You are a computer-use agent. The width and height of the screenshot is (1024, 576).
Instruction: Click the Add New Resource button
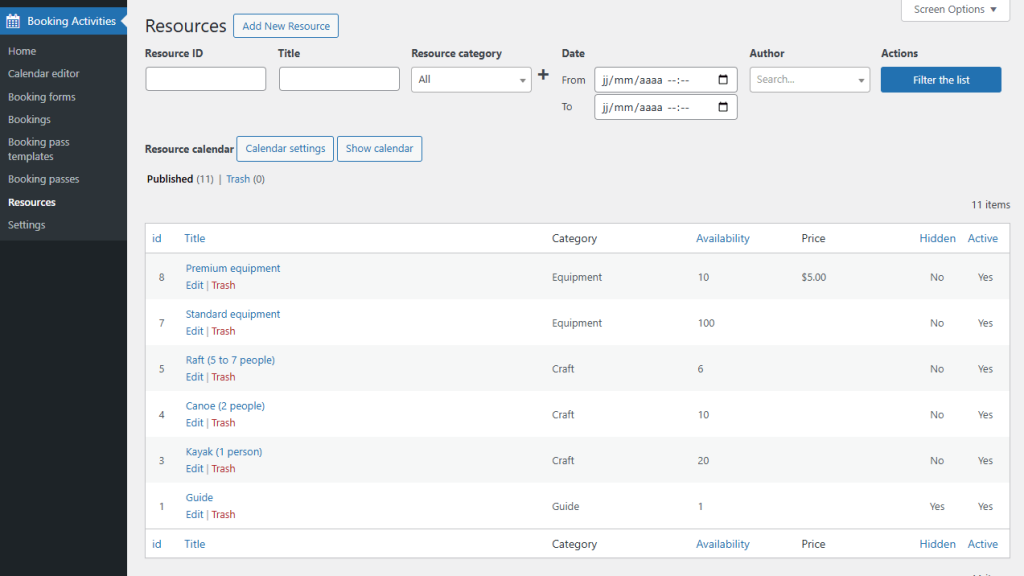coord(286,26)
